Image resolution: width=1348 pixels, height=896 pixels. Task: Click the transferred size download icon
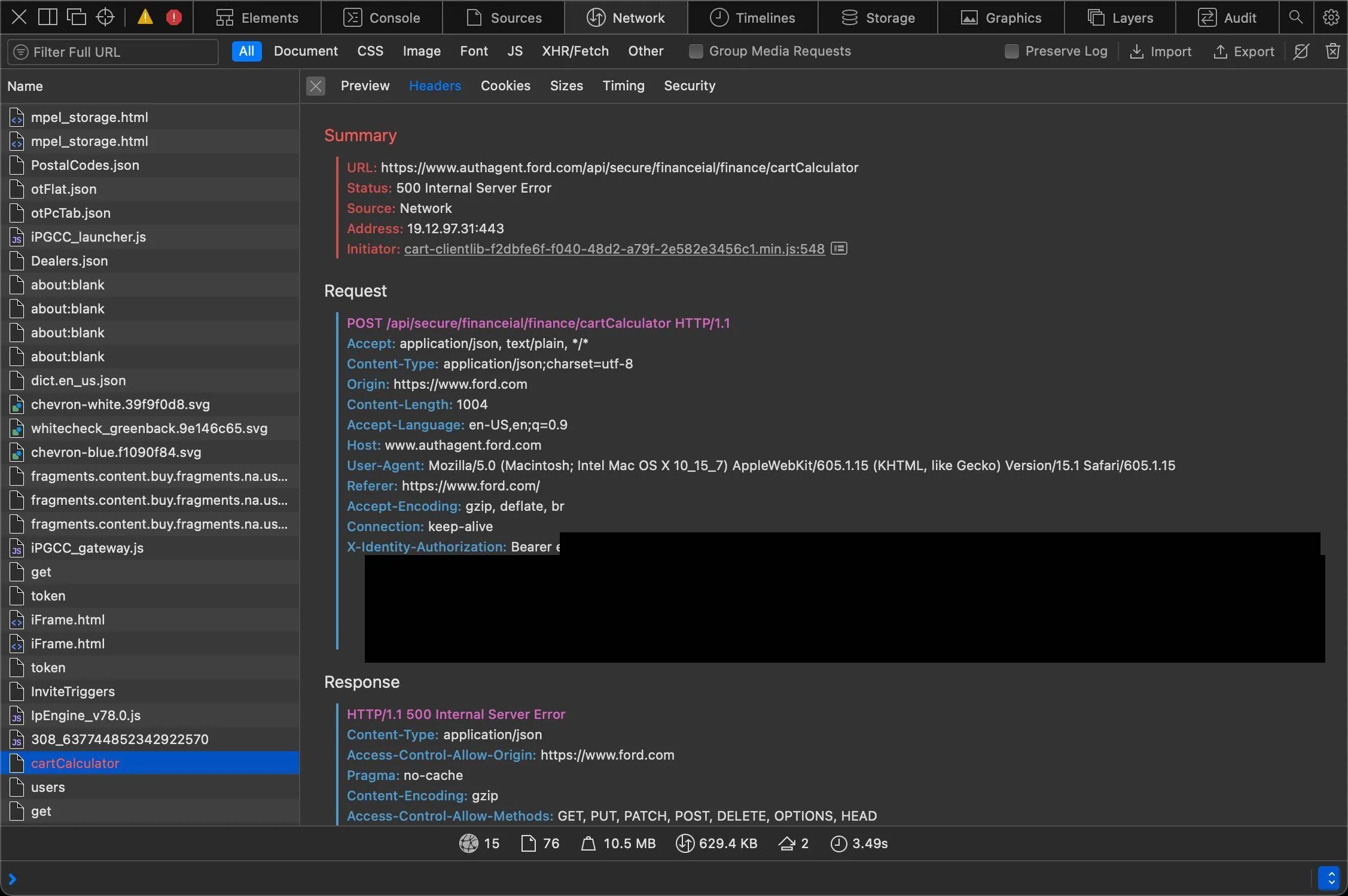[685, 843]
